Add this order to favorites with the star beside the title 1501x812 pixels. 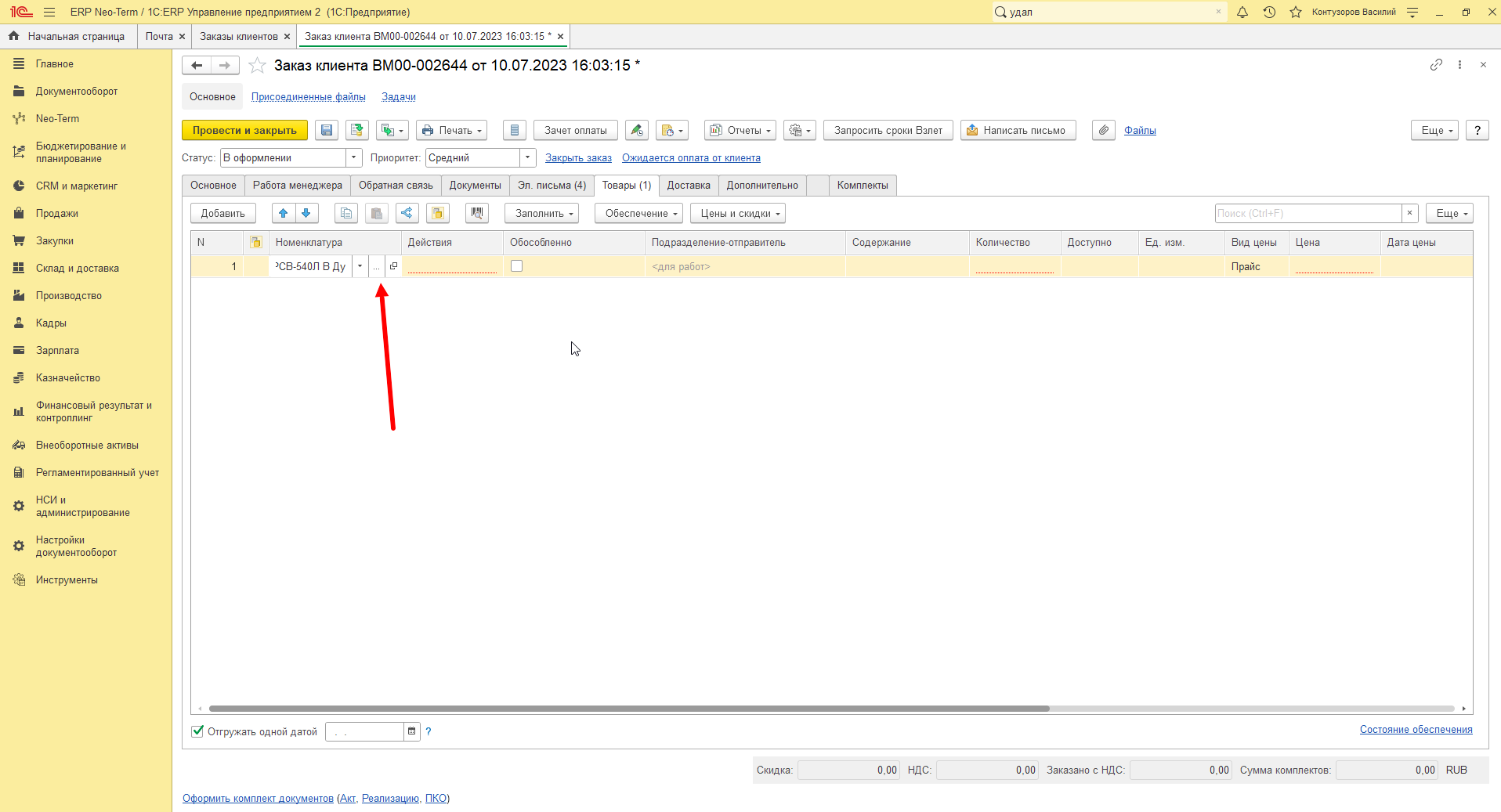pyautogui.click(x=257, y=66)
